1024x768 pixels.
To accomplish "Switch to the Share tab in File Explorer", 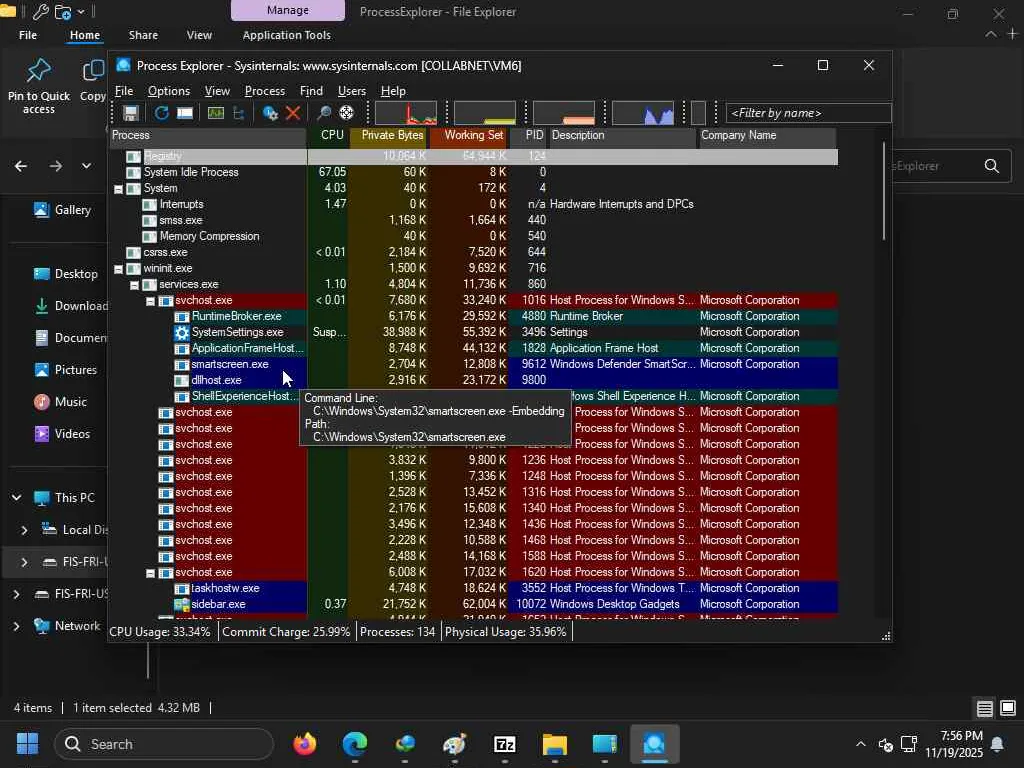I will click(143, 35).
